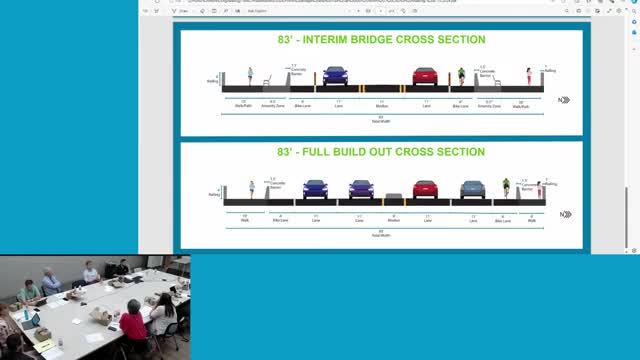Select the Draw tool in PDF toolbar
The image size is (640, 360).
pyautogui.click(x=180, y=11)
